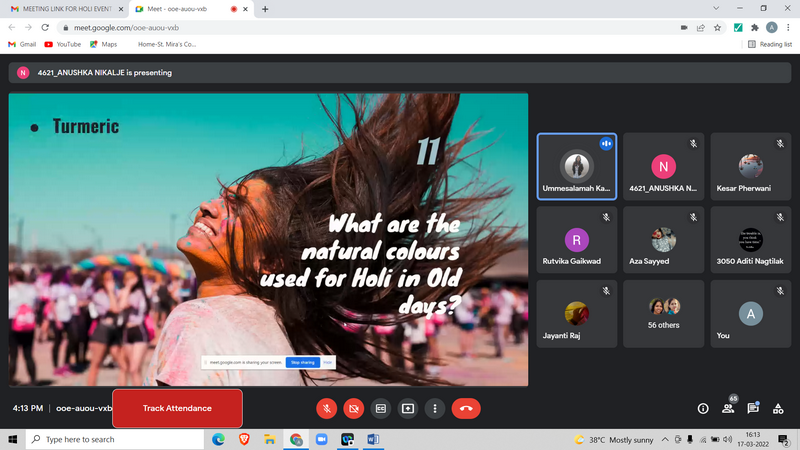The width and height of the screenshot is (800, 450).
Task: Open a new browser tab
Action: (x=265, y=9)
